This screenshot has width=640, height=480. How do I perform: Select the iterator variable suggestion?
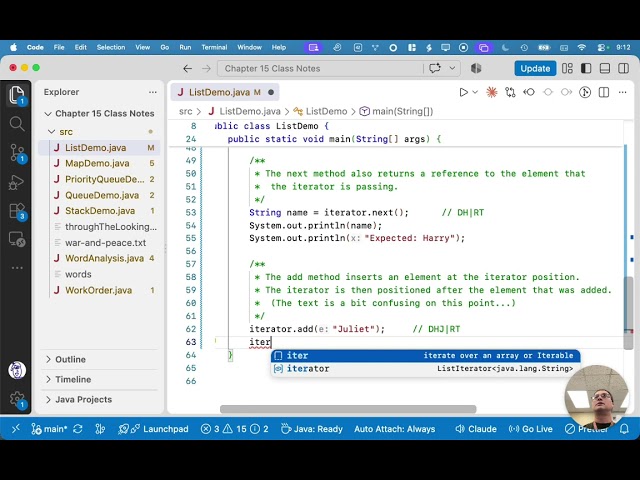425,369
